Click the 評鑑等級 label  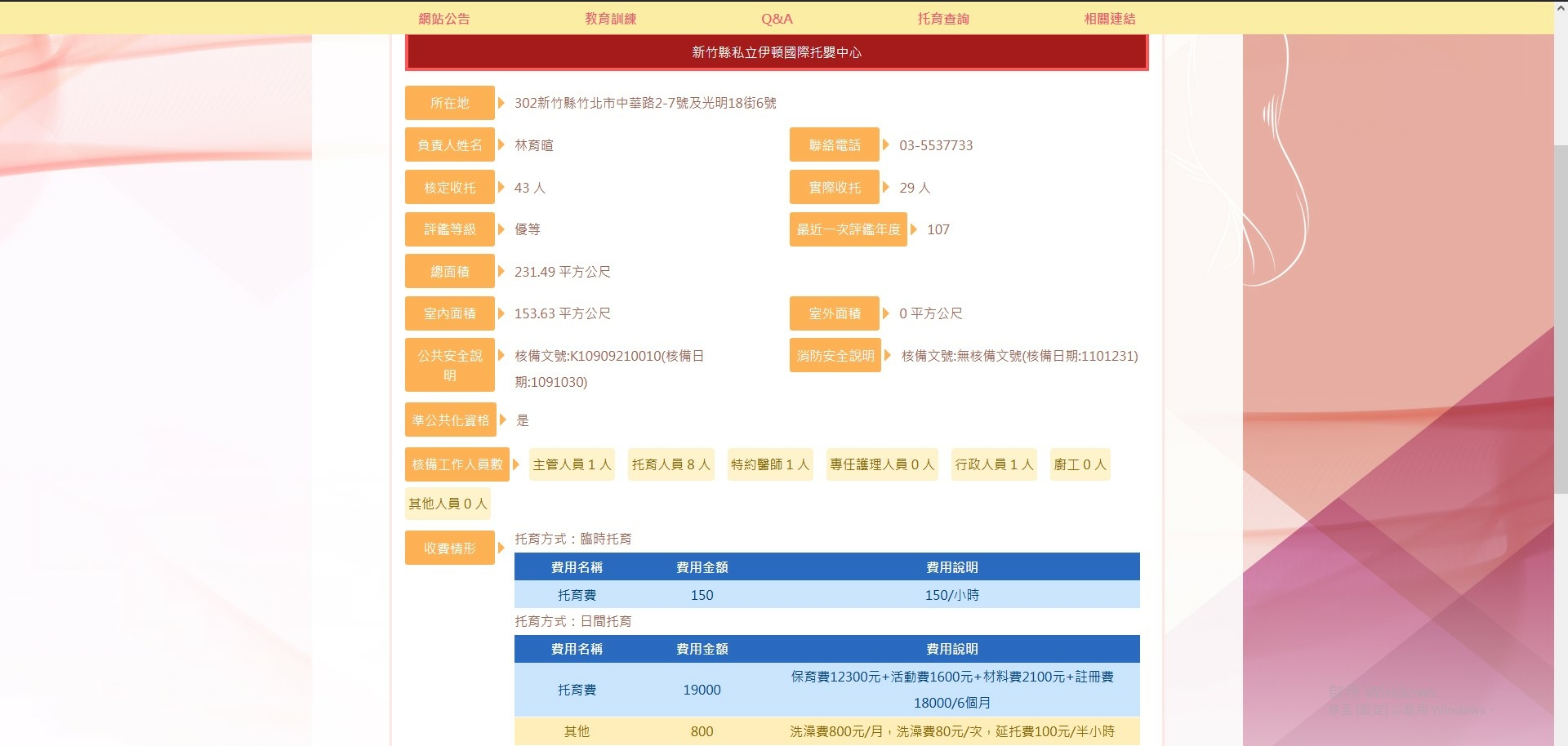(450, 229)
